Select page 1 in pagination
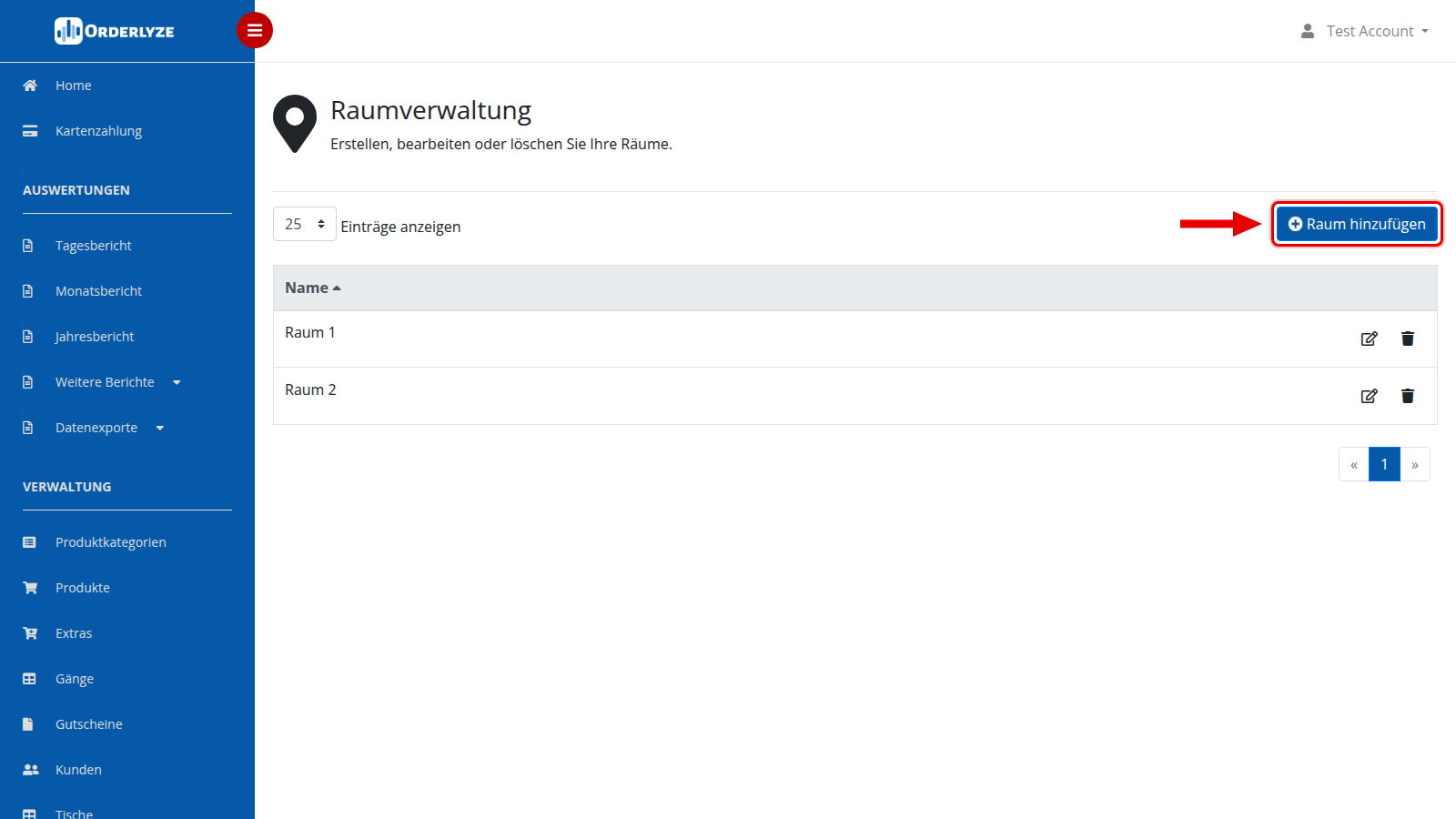This screenshot has height=819, width=1456. click(1384, 464)
